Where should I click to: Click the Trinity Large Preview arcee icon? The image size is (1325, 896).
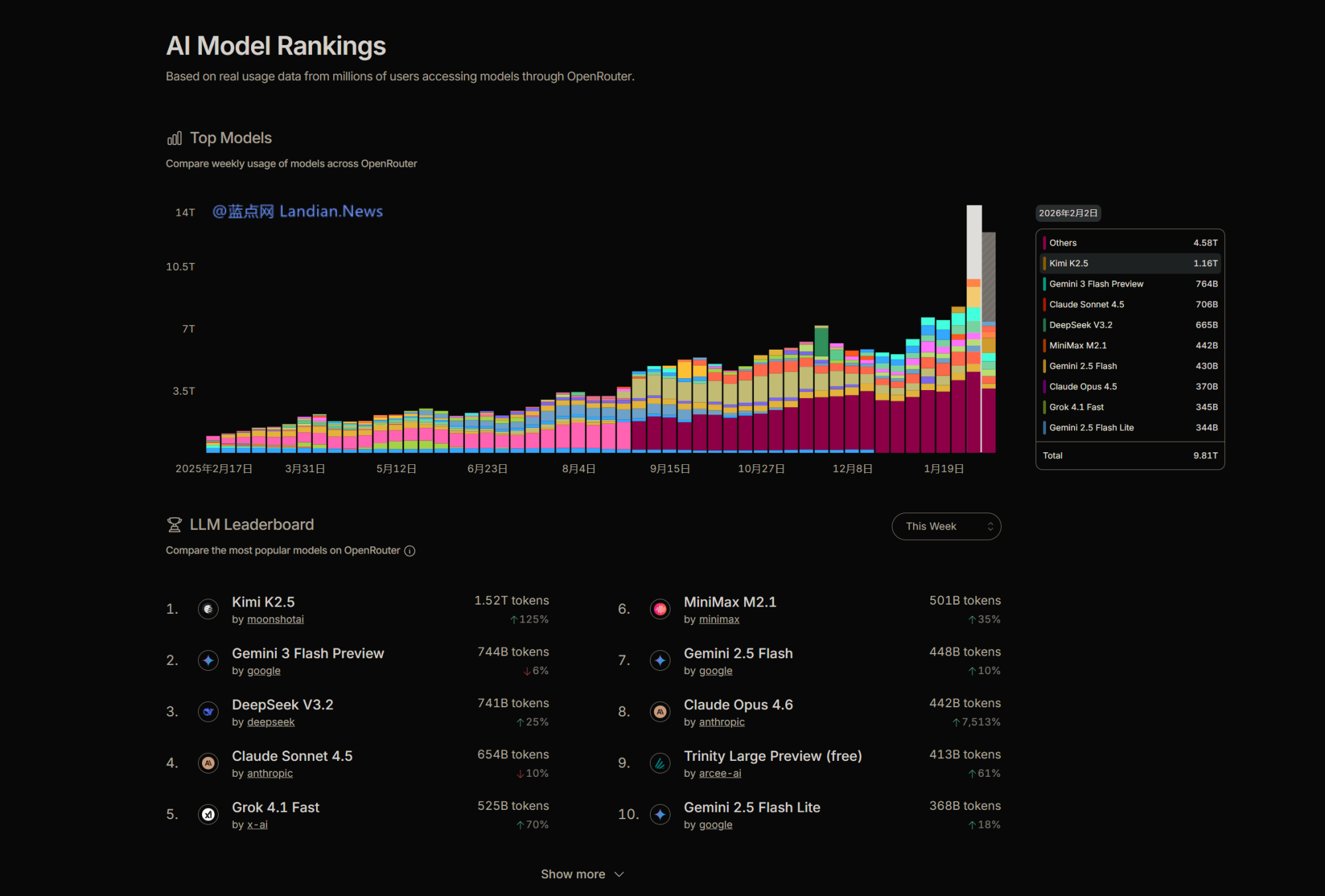(x=660, y=763)
